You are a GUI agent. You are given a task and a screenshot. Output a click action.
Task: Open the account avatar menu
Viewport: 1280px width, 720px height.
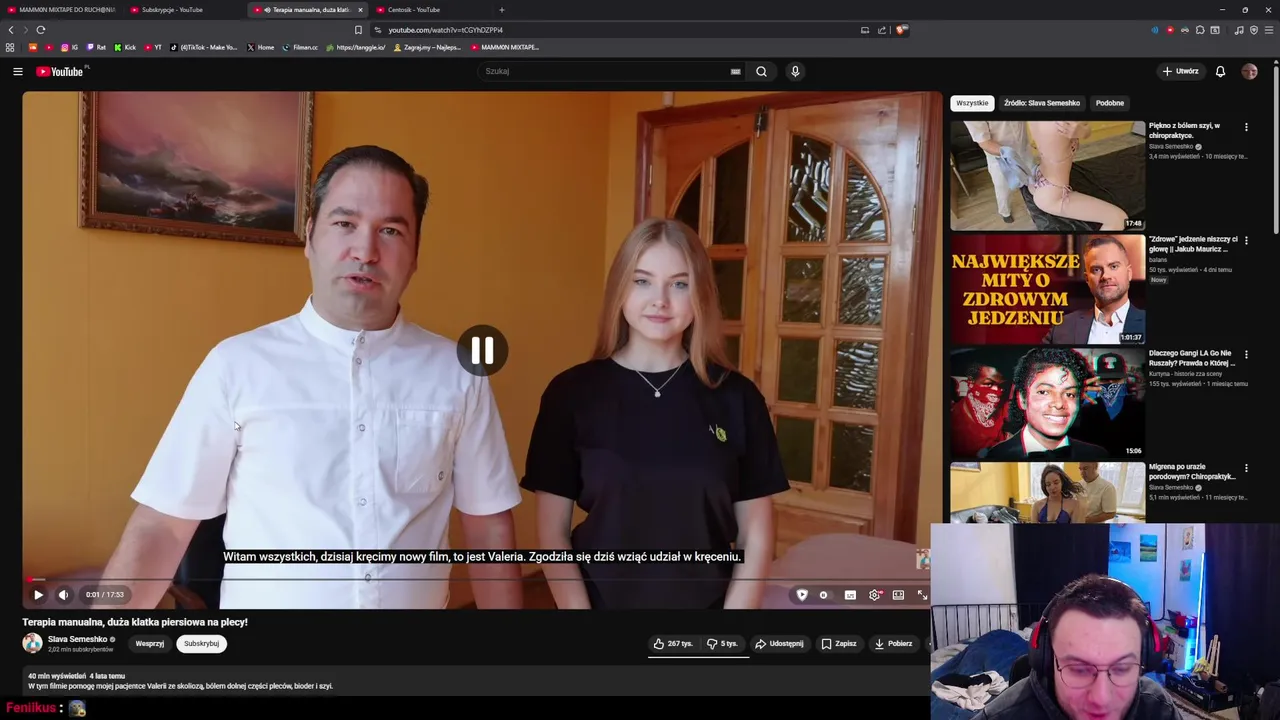pos(1249,71)
